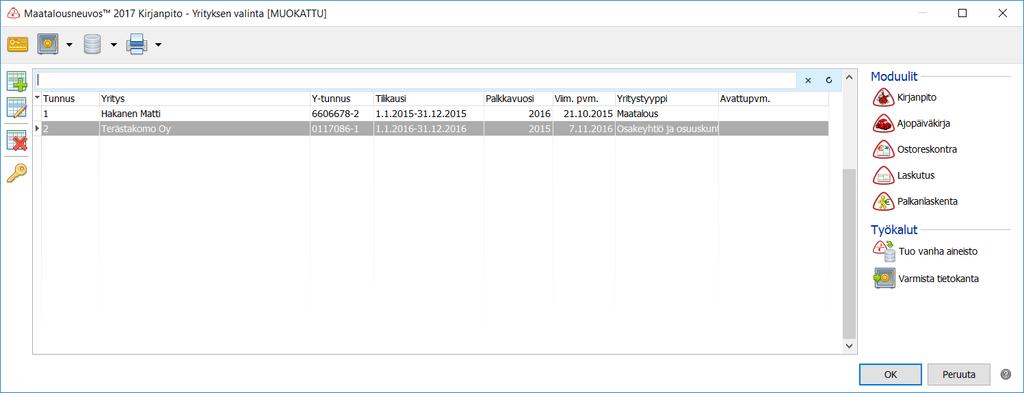Image resolution: width=1024 pixels, height=393 pixels.
Task: Click the license key card toolbar icon
Action: (18, 44)
